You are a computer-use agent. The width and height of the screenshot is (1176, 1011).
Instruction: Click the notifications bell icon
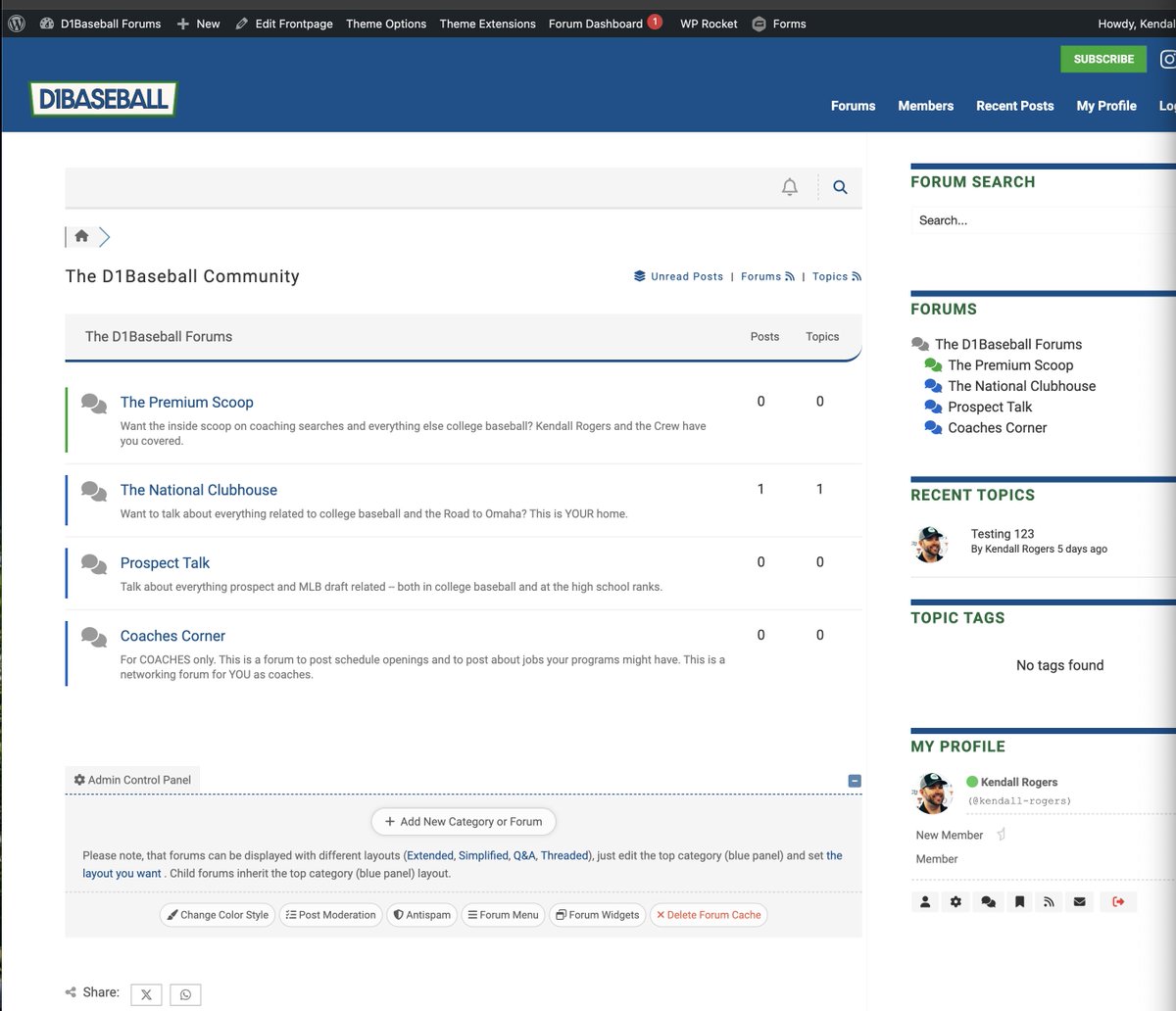click(790, 187)
